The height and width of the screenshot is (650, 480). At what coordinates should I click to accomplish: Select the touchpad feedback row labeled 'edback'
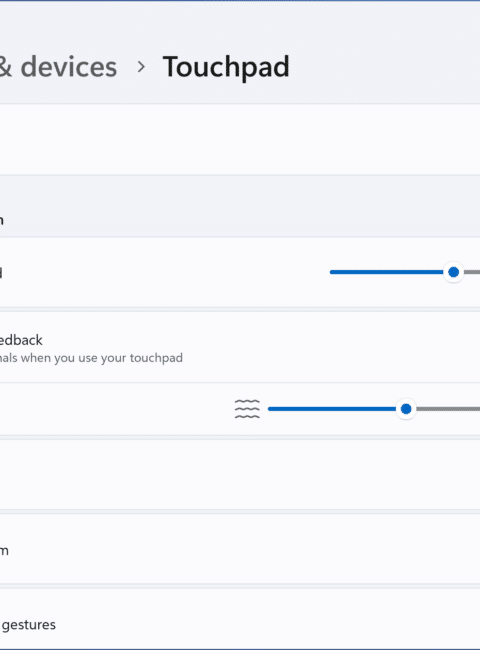point(240,347)
